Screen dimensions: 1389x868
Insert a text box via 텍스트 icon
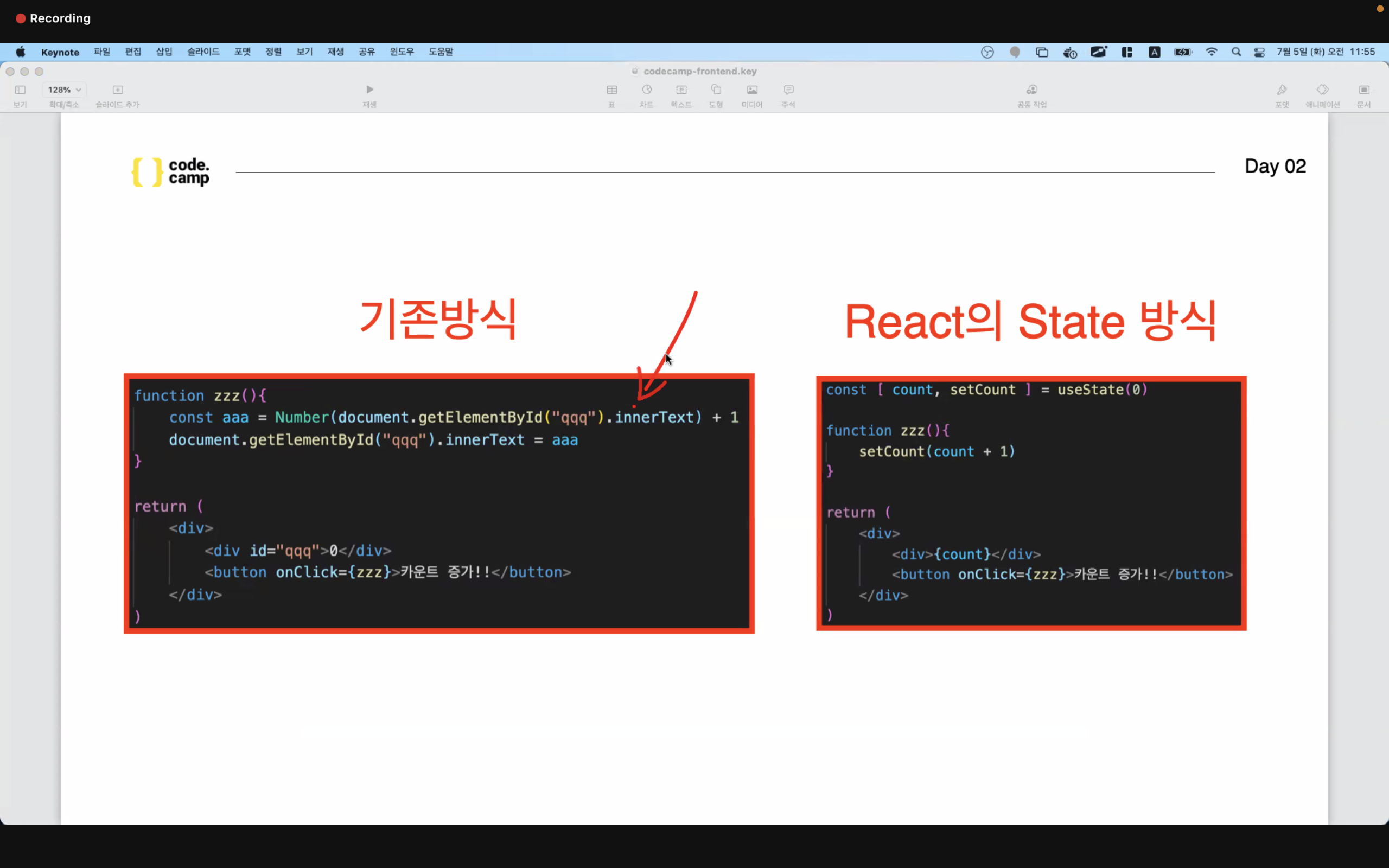[681, 95]
